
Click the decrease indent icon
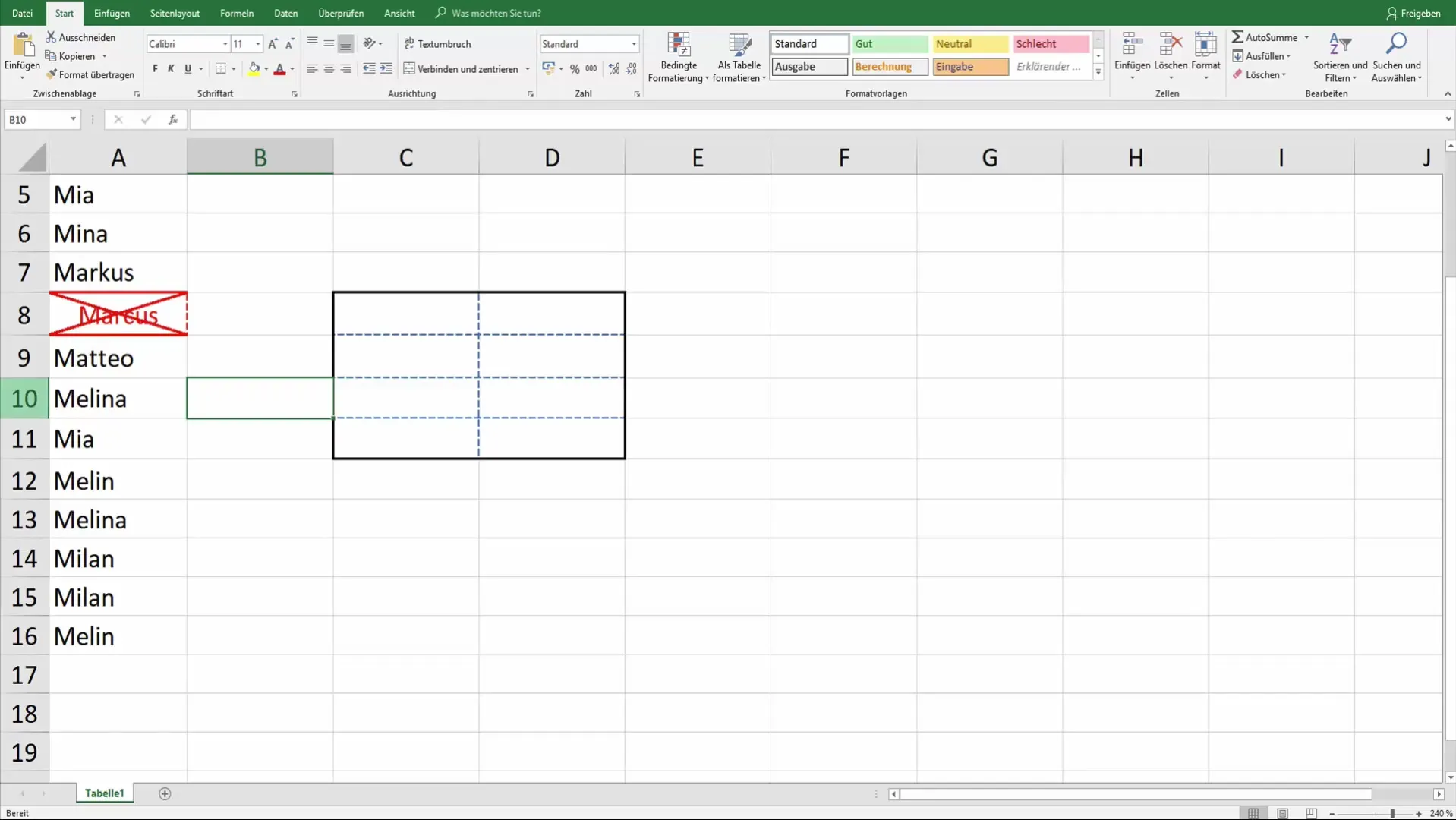click(x=369, y=69)
